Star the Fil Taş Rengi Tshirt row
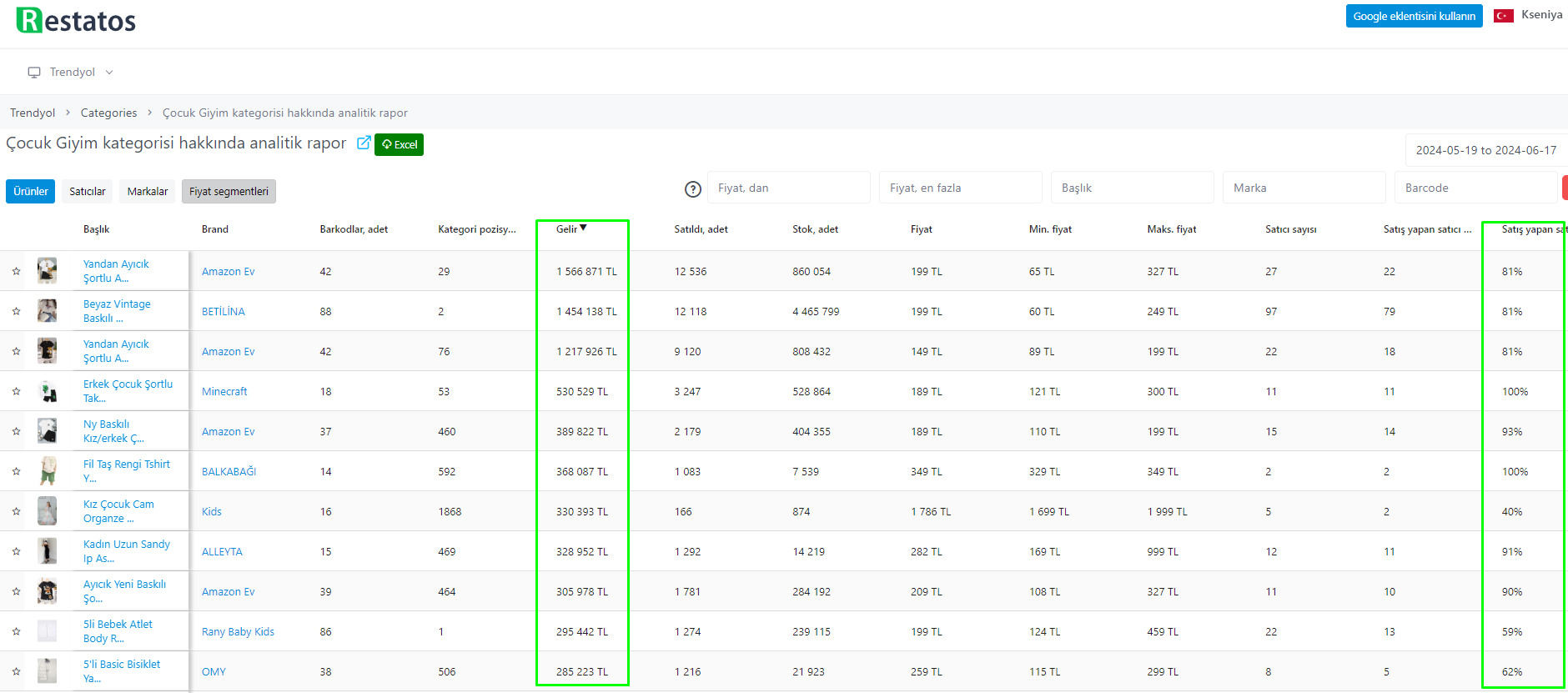This screenshot has height=693, width=1568. coord(16,471)
